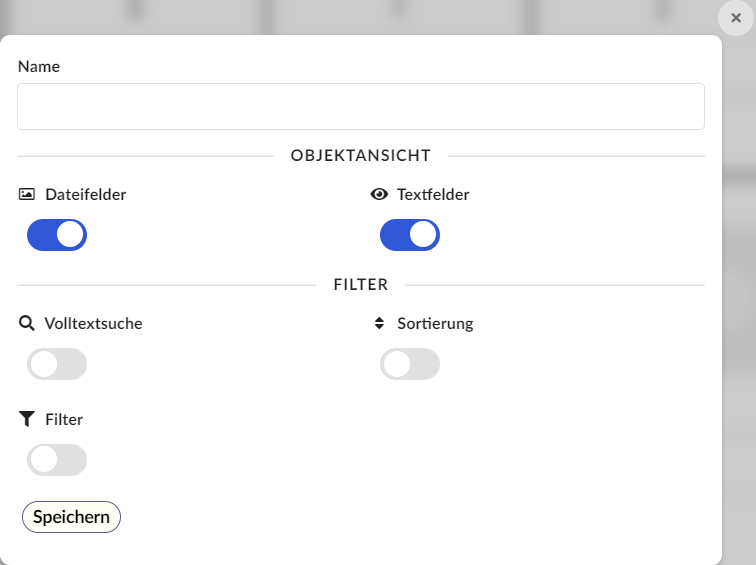
Task: Focus the Name text input field
Action: [x=361, y=107]
